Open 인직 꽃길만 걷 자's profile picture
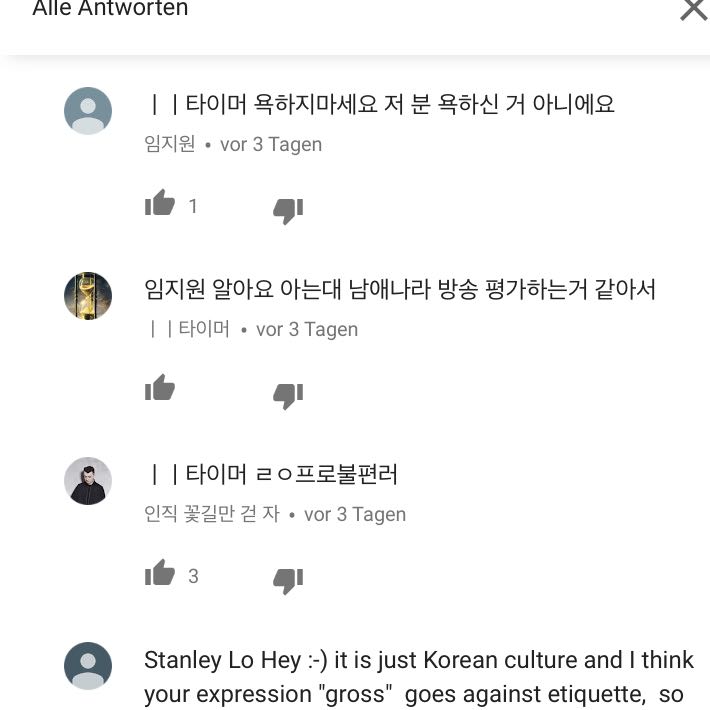The height and width of the screenshot is (710, 710). pos(88,481)
